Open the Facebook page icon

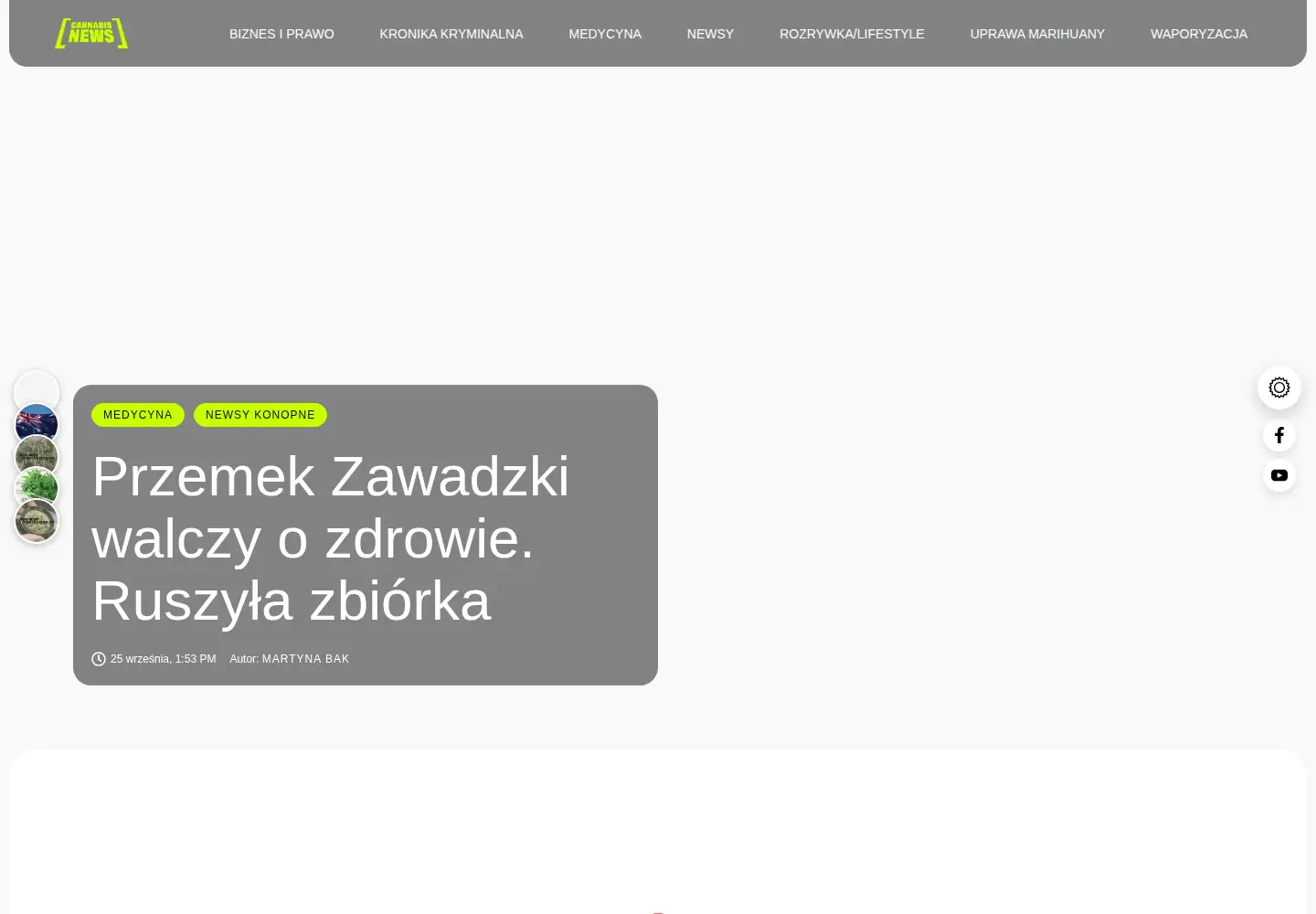[x=1279, y=436]
